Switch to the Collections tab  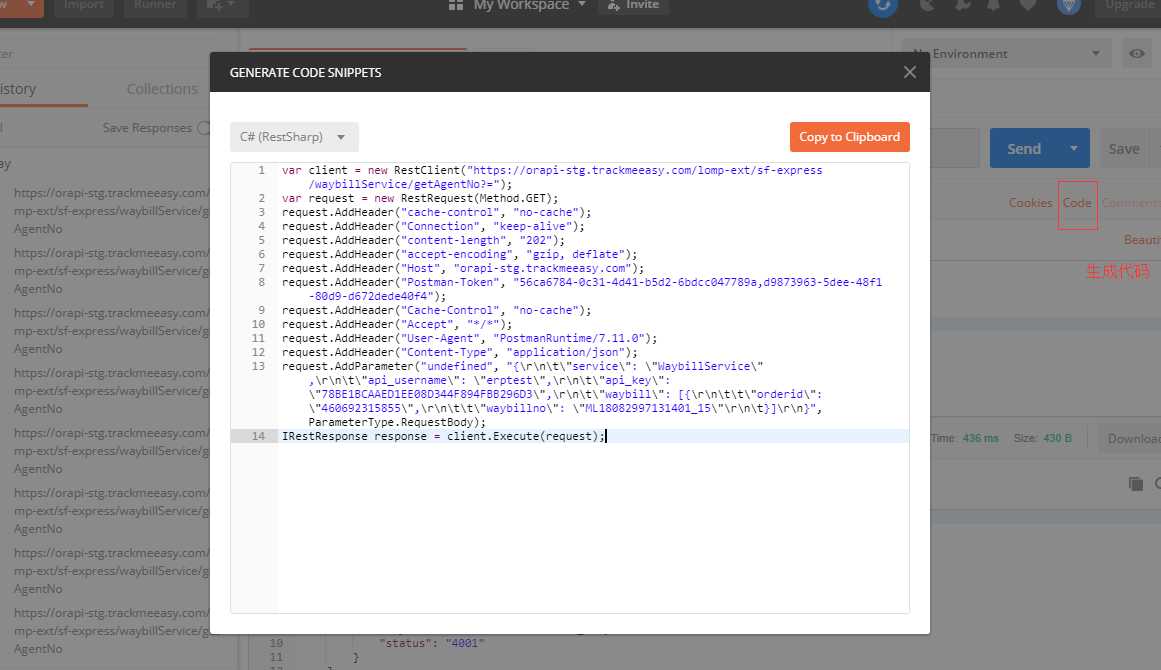pyautogui.click(x=162, y=89)
